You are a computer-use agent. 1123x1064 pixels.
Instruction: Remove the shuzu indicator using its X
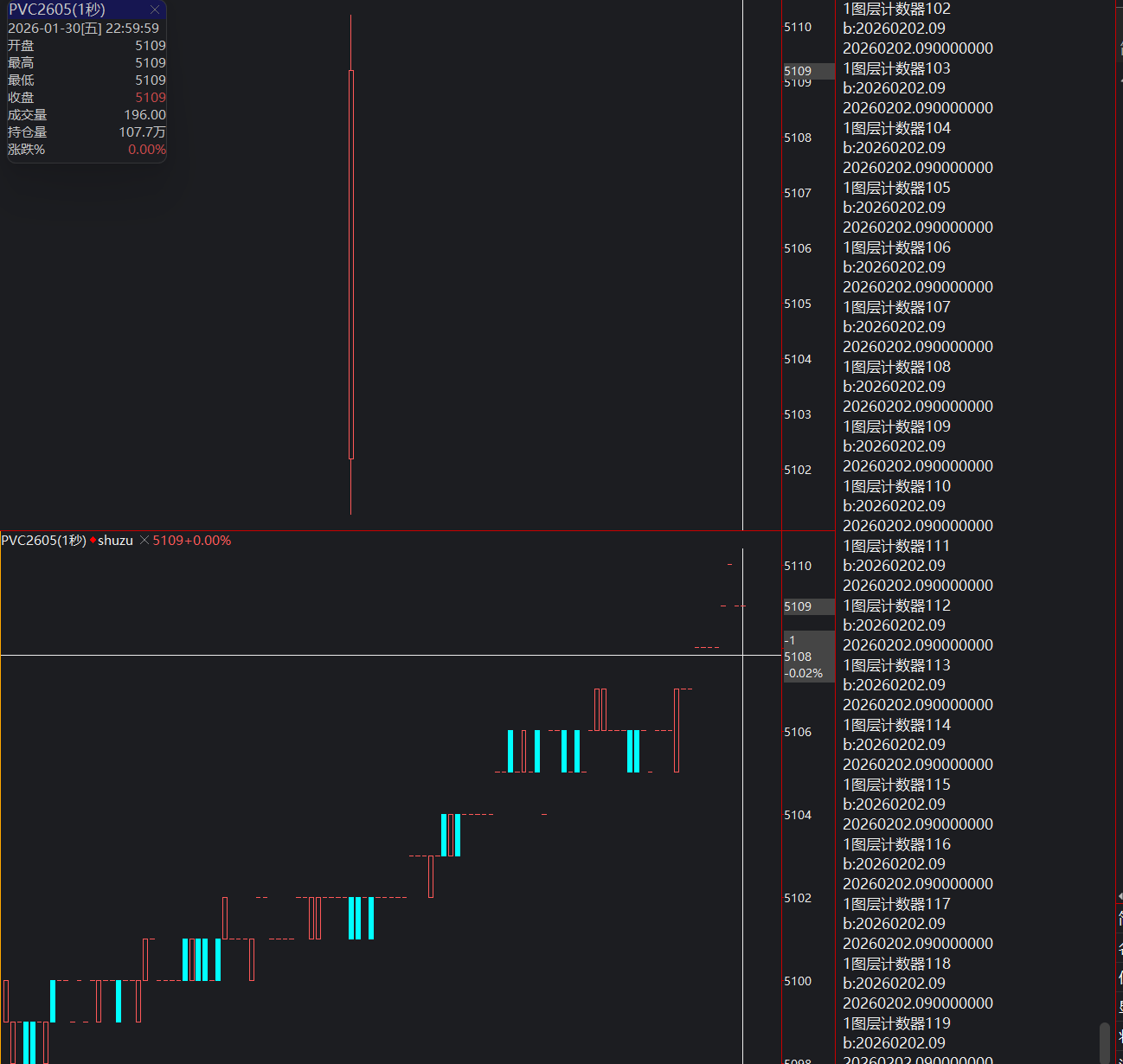point(144,541)
